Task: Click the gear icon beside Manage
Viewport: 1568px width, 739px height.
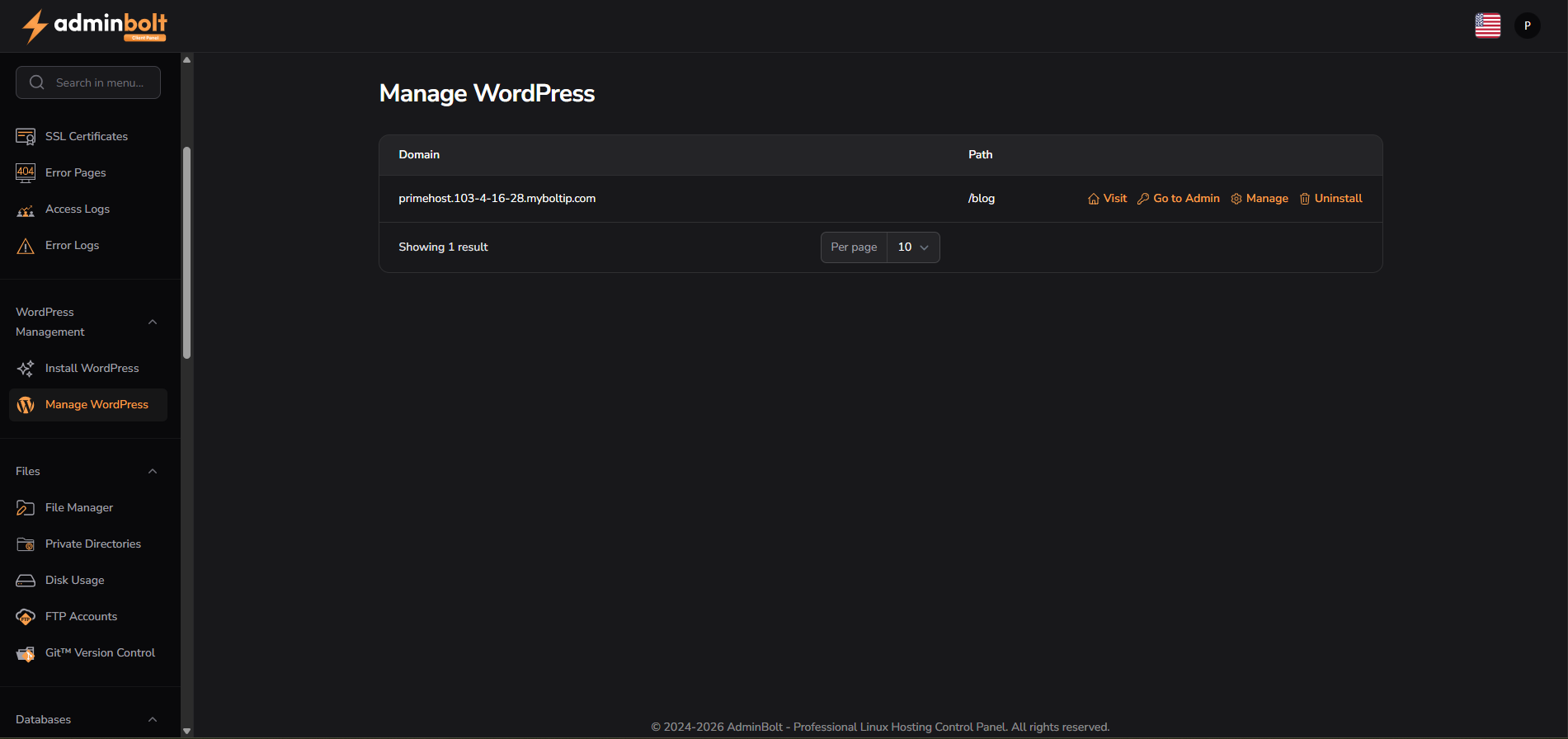Action: (x=1236, y=199)
